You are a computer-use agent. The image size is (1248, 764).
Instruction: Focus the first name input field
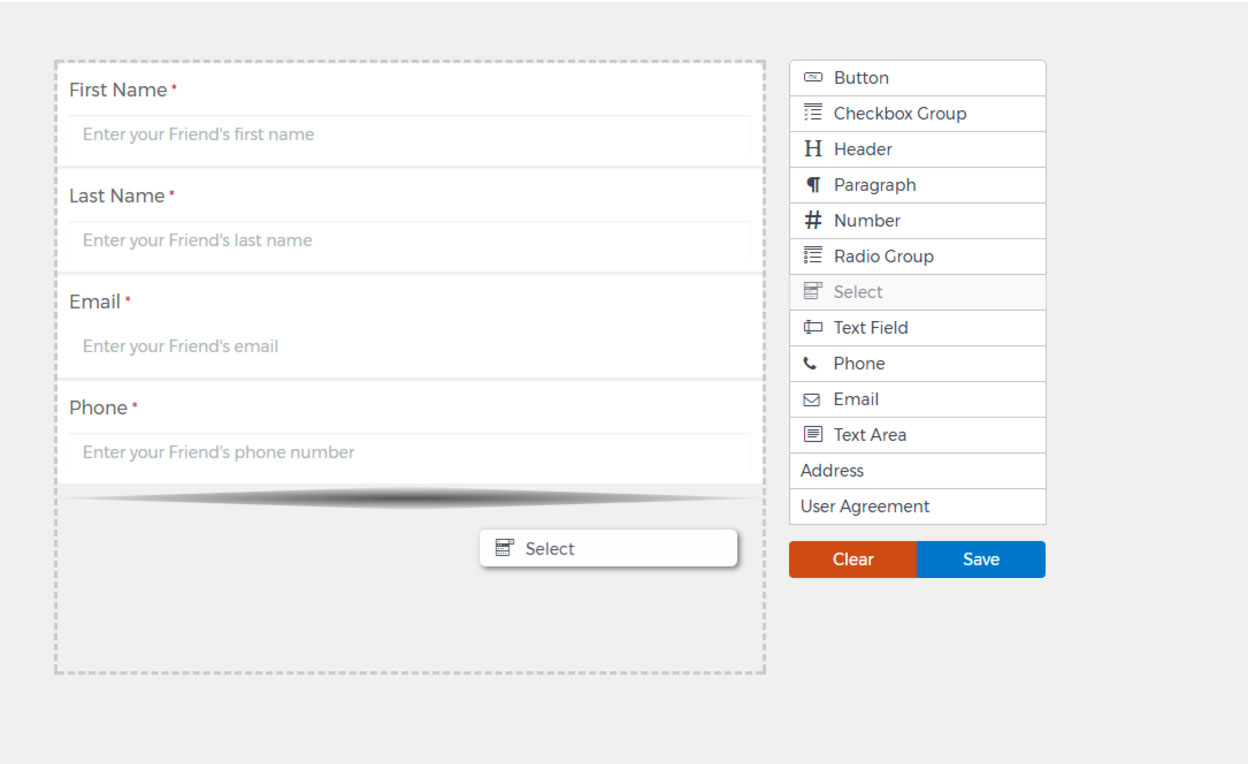click(410, 135)
